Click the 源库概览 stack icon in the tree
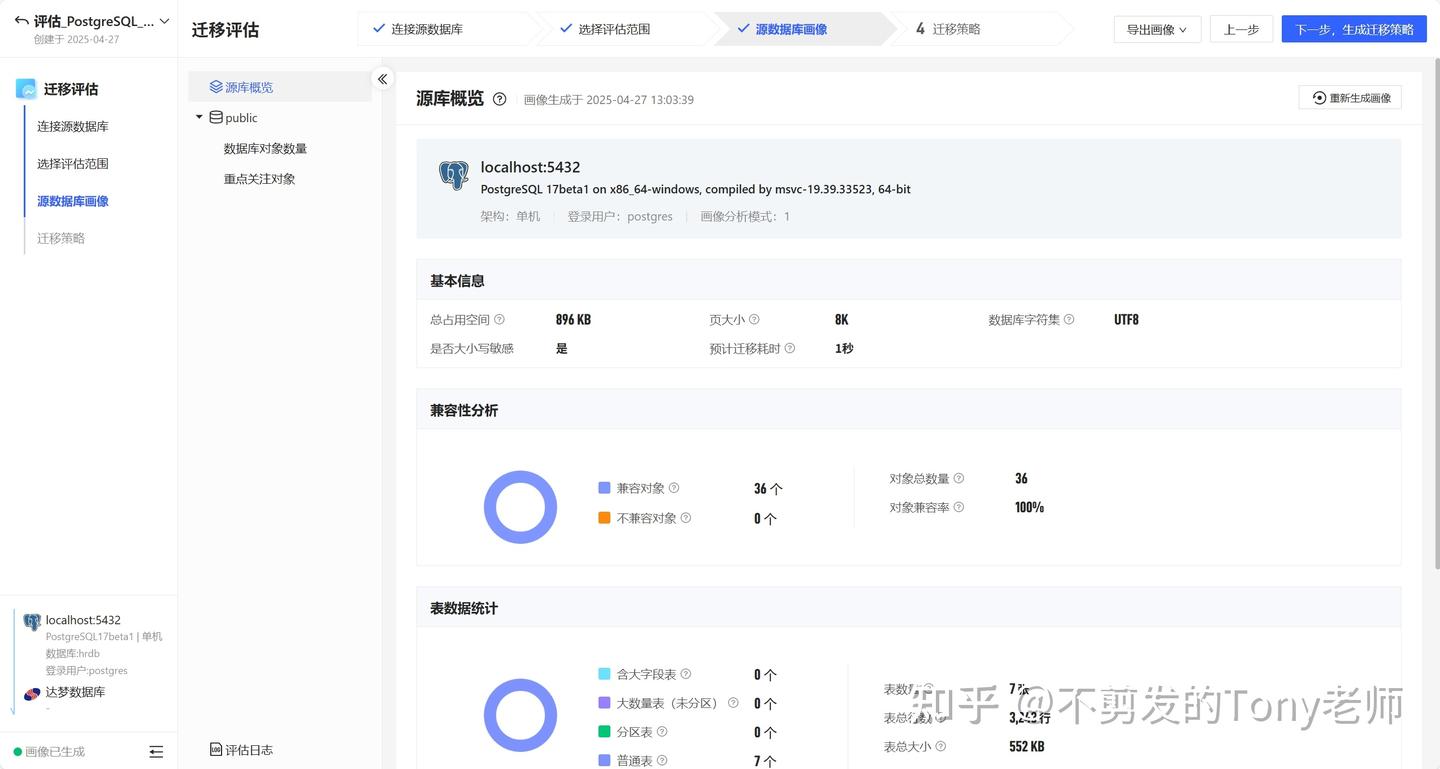 pos(214,85)
